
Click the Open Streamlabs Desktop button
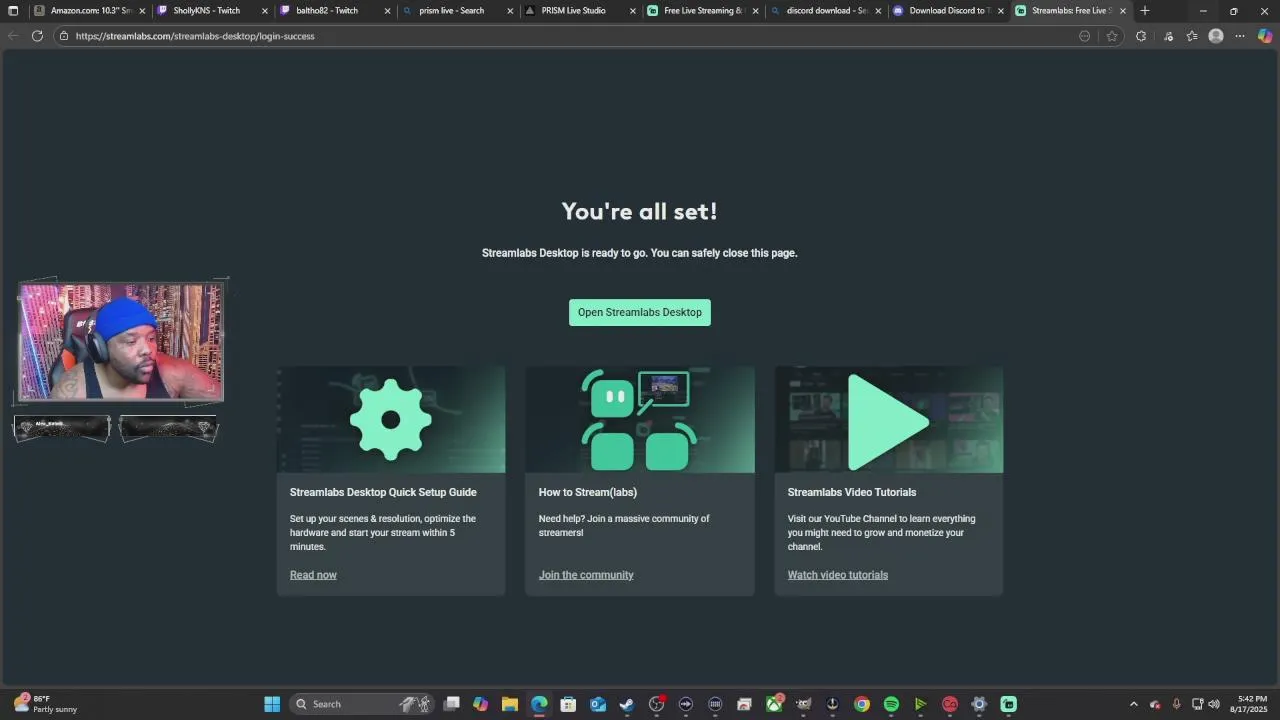640,312
